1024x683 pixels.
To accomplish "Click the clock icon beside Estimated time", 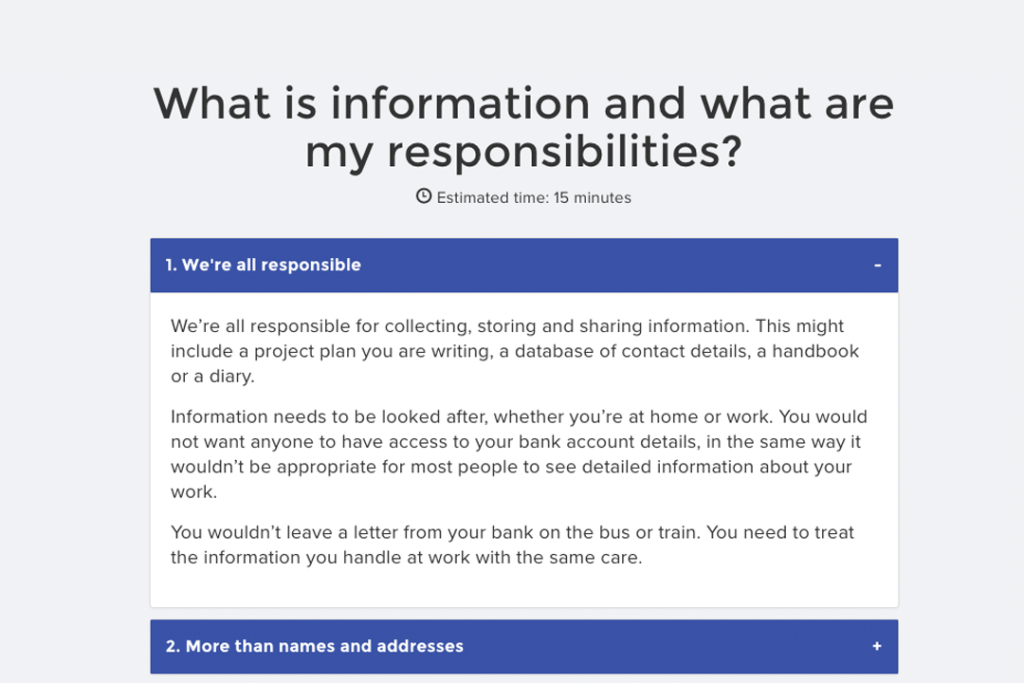I will click(424, 196).
